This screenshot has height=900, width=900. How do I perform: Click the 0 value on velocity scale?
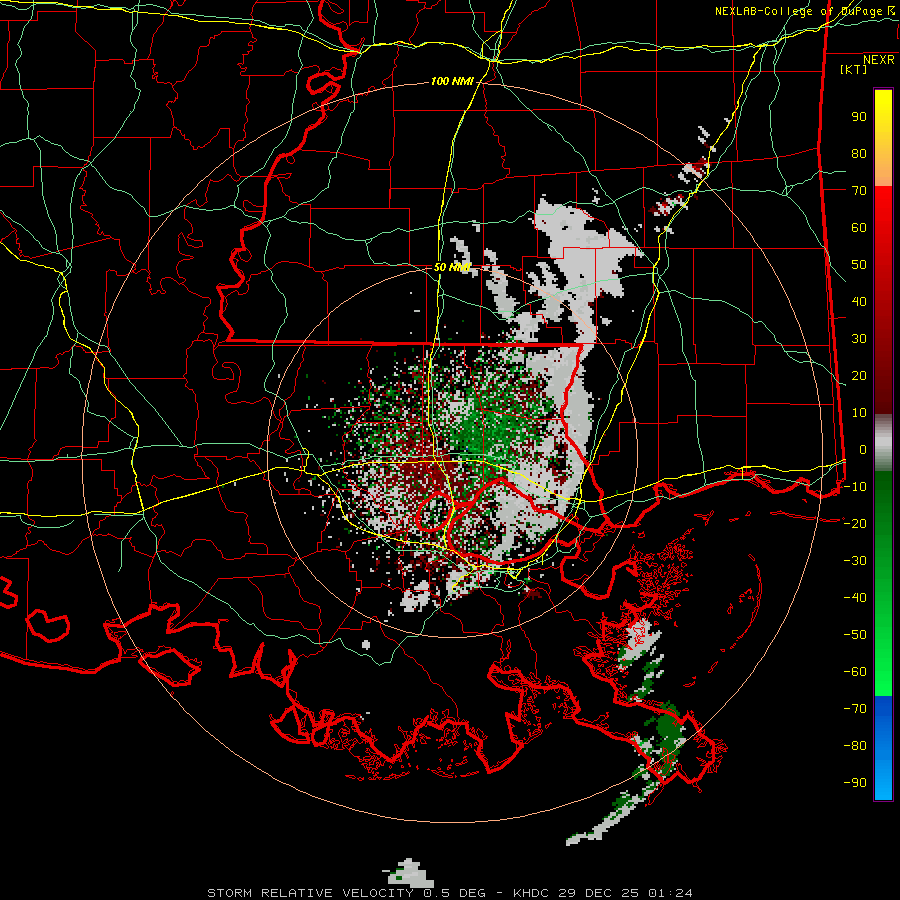click(x=863, y=449)
